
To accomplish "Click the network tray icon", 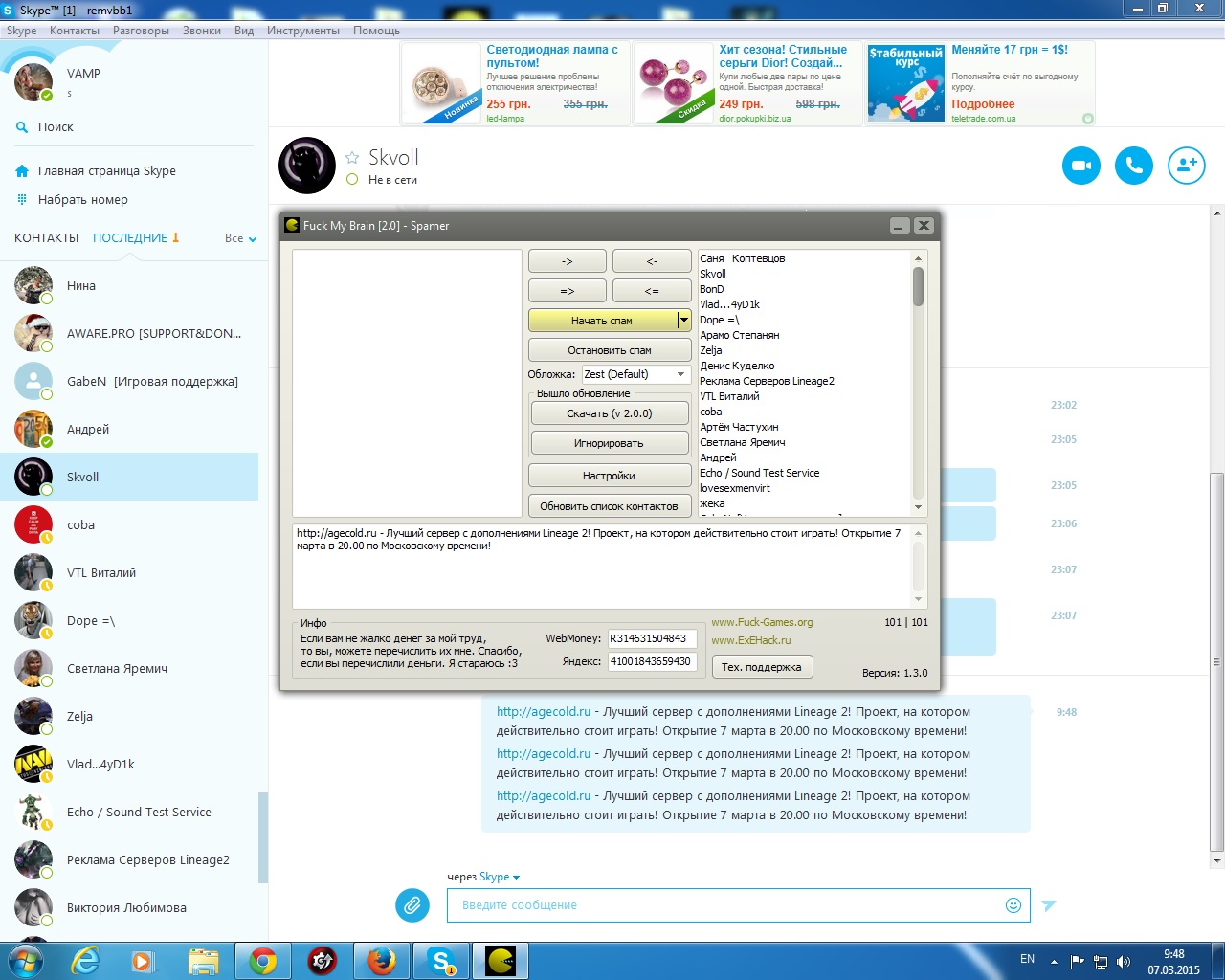I will tap(1101, 961).
